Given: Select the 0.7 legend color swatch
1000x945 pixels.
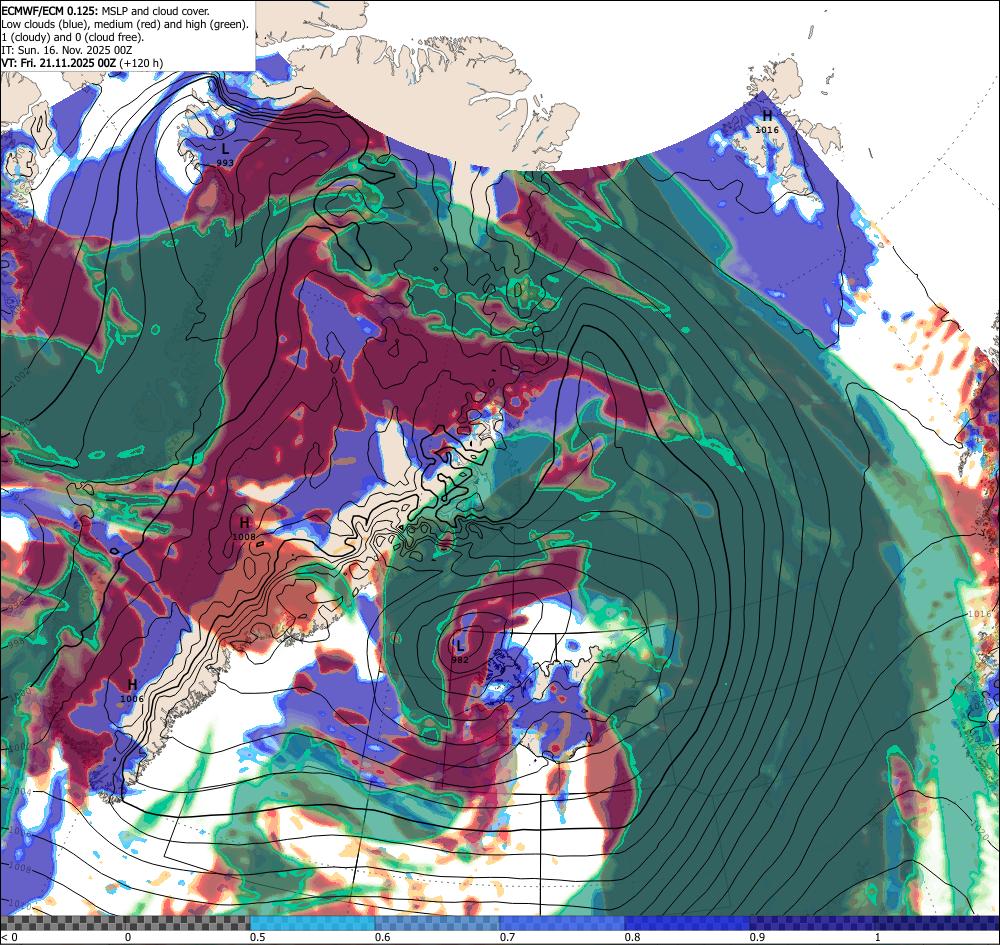Looking at the screenshot, I should pos(562,923).
